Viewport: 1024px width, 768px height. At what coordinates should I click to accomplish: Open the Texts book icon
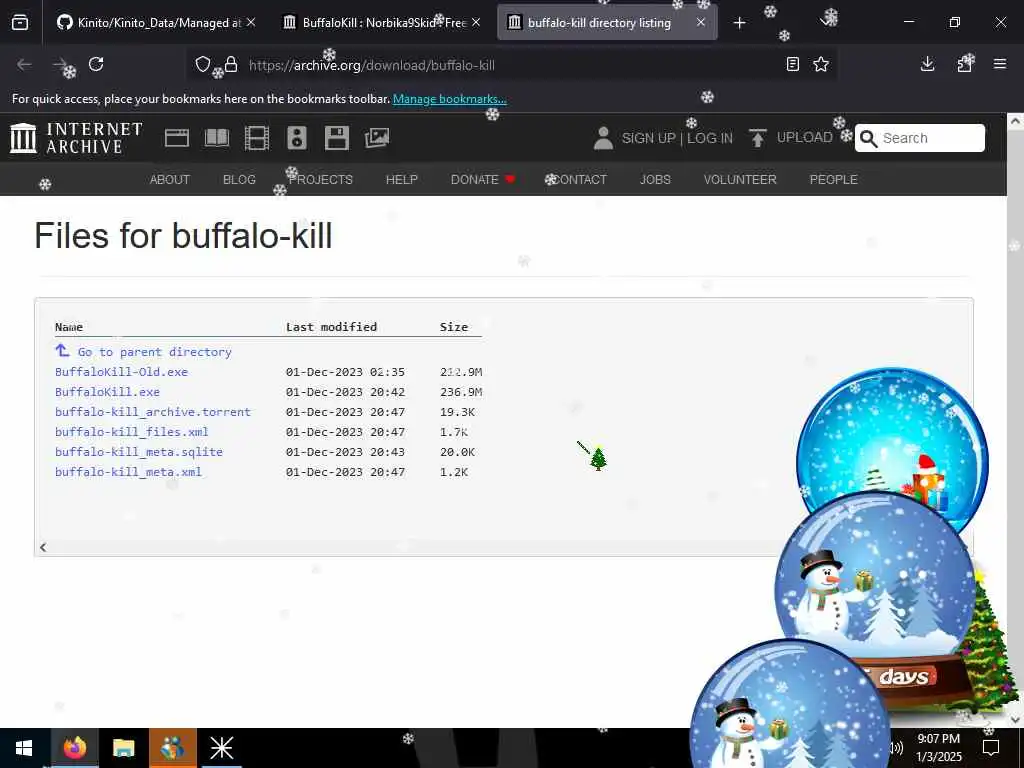coord(217,138)
